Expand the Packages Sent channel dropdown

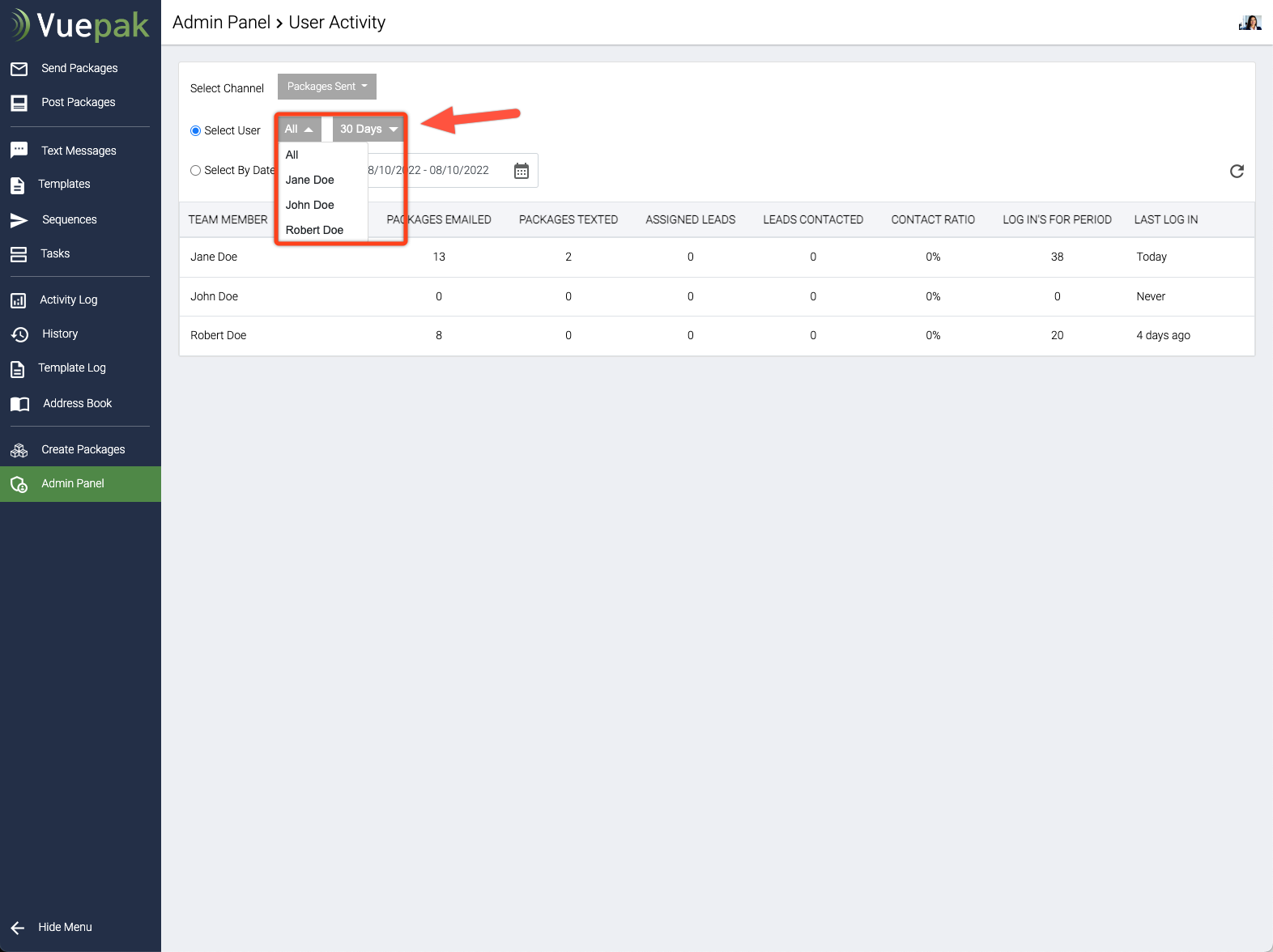[x=326, y=87]
